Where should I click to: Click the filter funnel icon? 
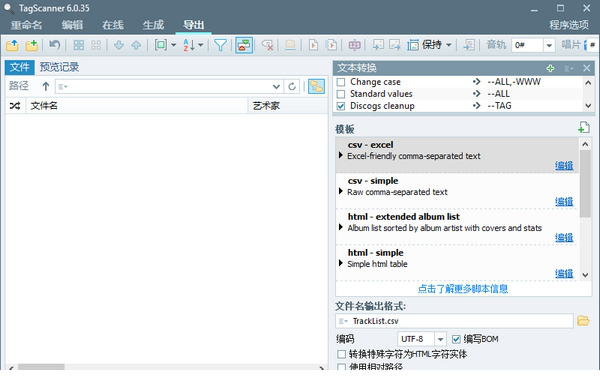pyautogui.click(x=220, y=45)
